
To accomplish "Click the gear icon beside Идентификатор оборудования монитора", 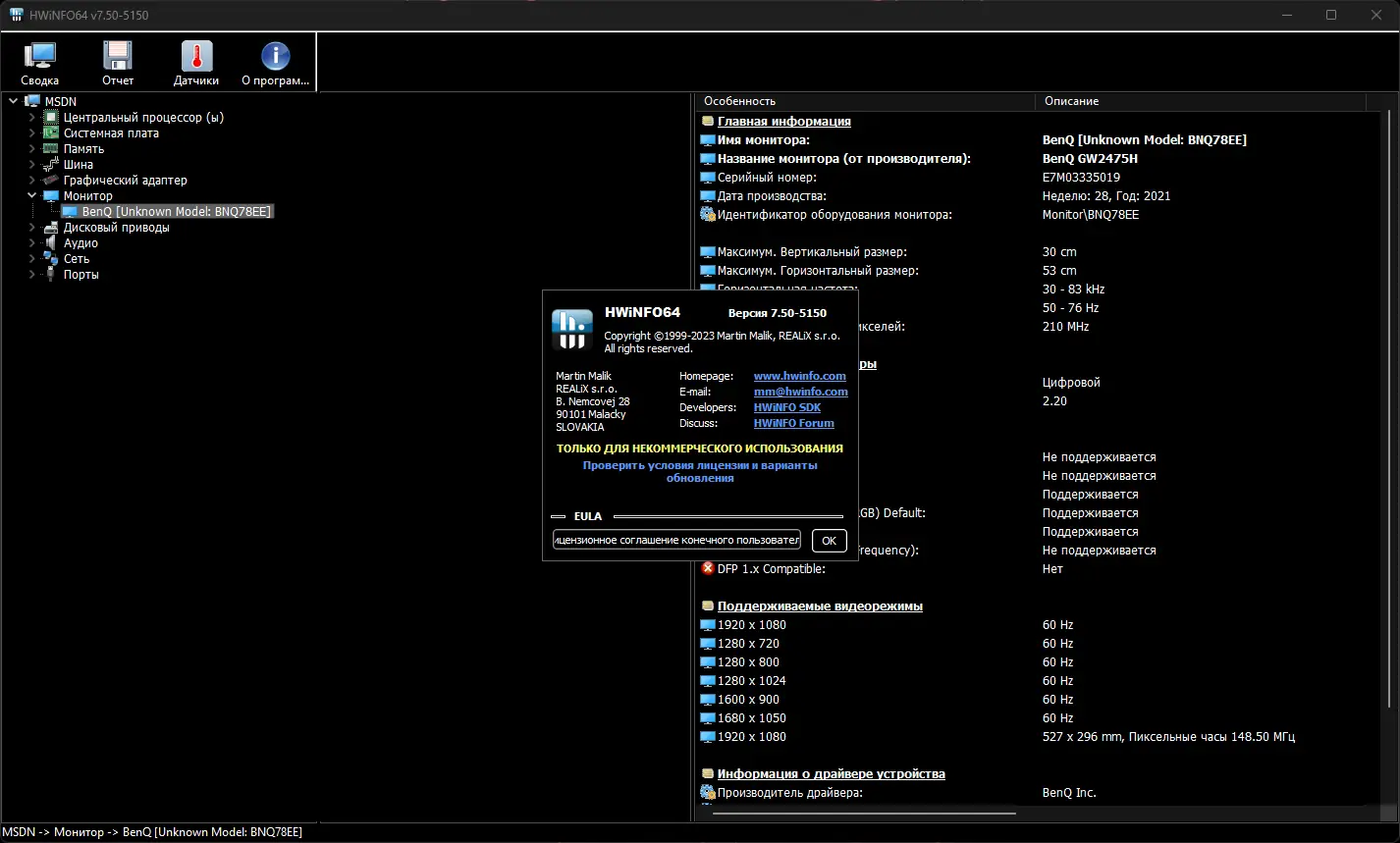I will (x=708, y=215).
